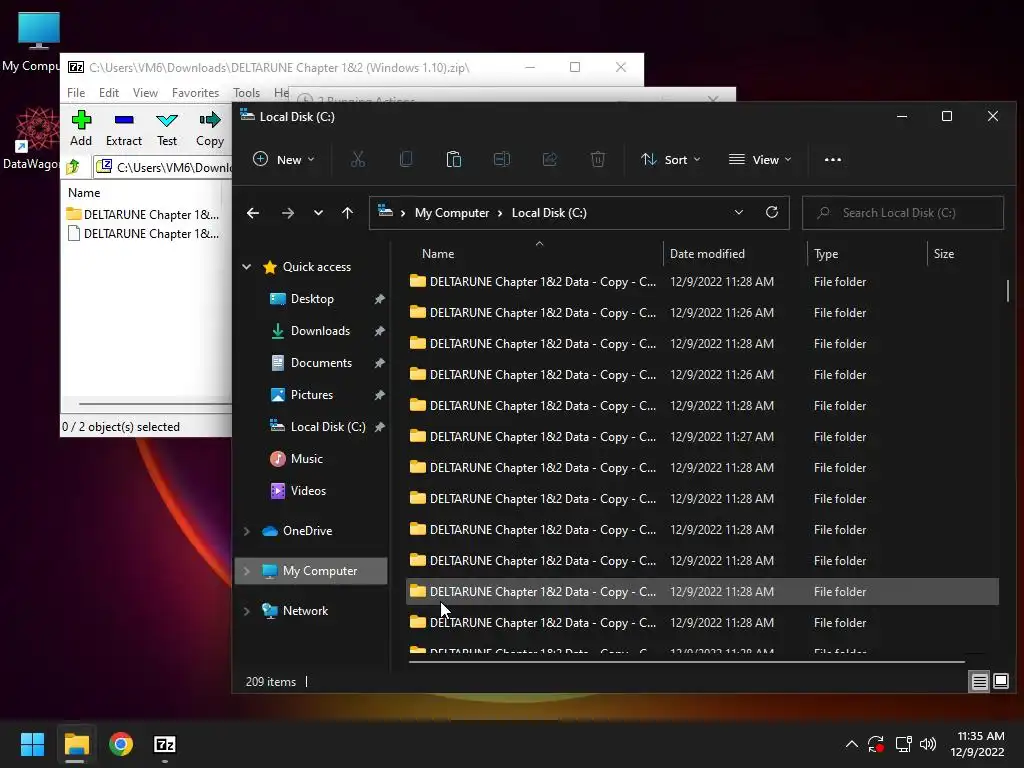Click the Copy icon in Explorer toolbar
This screenshot has height=768, width=1024.
pyautogui.click(x=406, y=159)
